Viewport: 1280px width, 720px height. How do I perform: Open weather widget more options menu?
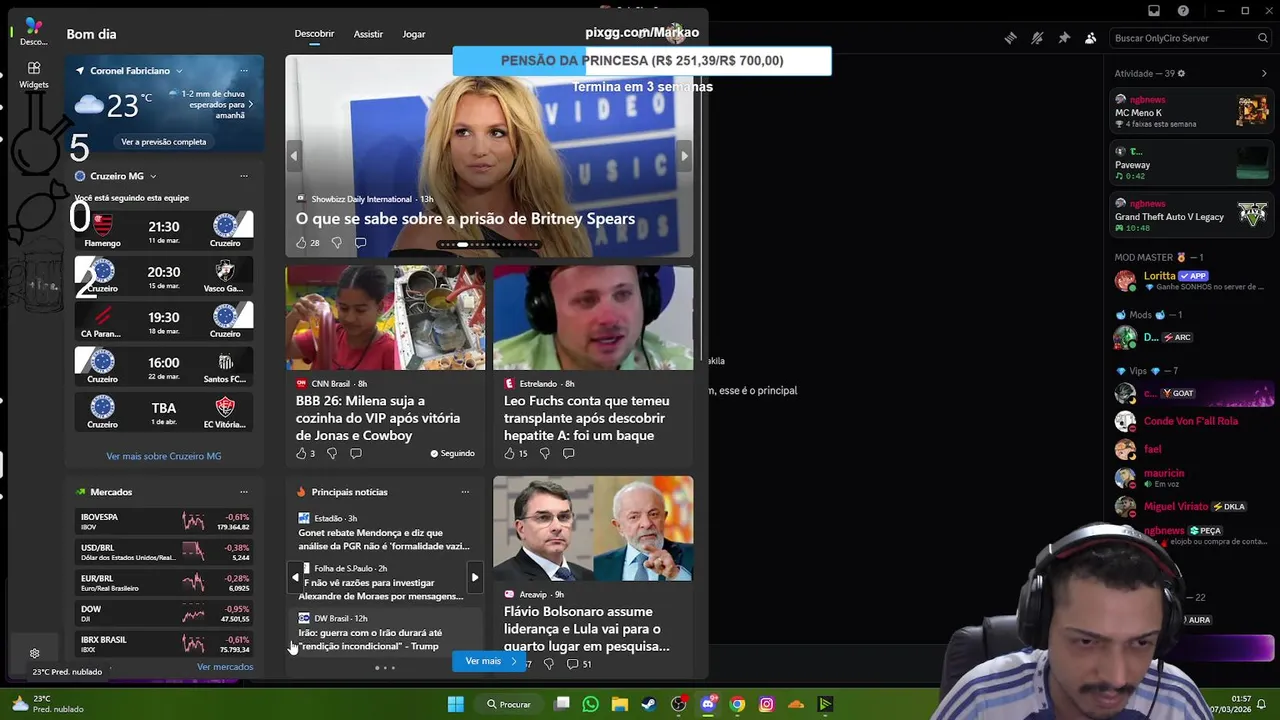click(243, 71)
